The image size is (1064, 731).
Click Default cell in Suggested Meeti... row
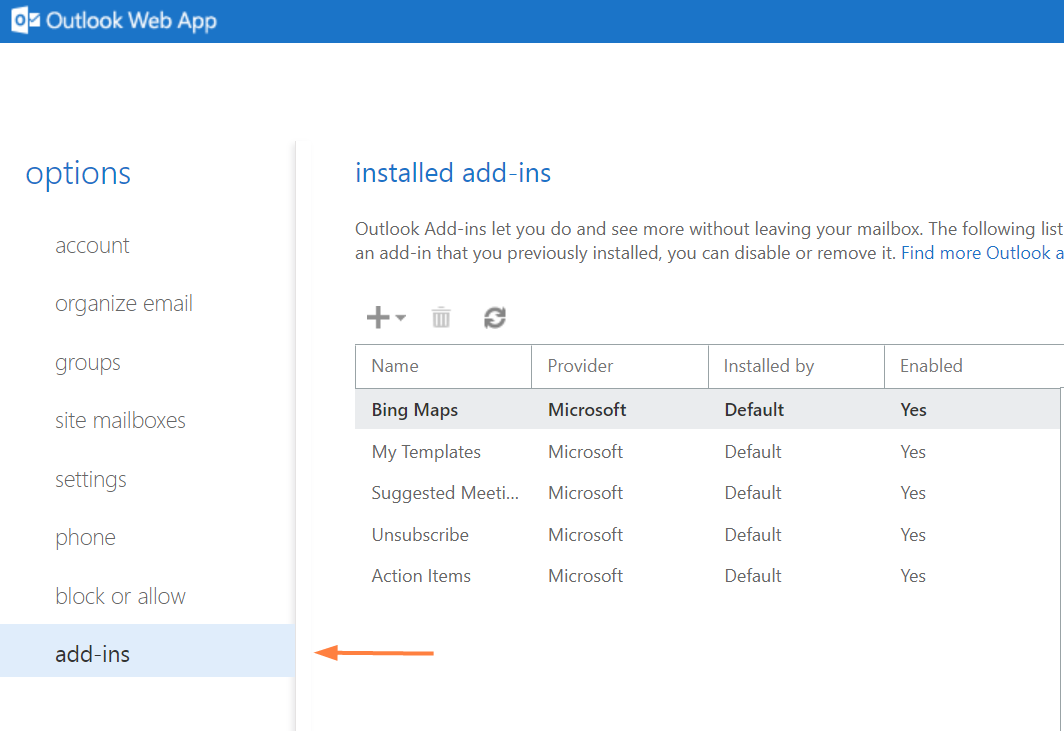click(753, 493)
